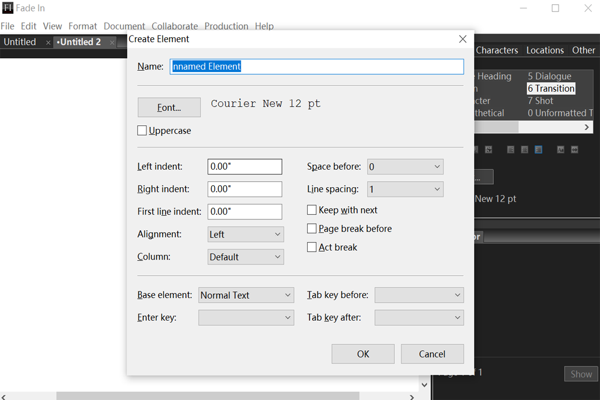Viewport: 600px width, 400px height.
Task: Open the Alignment dropdown
Action: pos(245,234)
